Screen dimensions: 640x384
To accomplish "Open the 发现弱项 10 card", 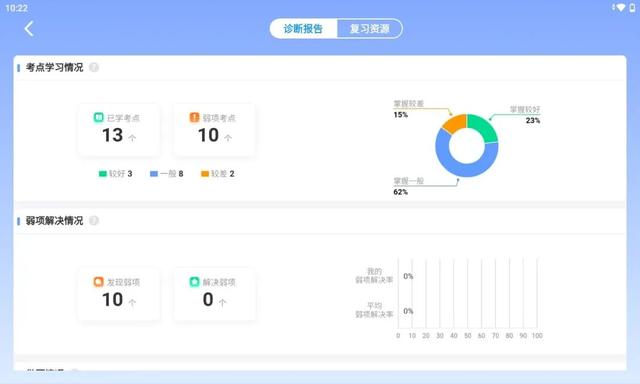I will (119, 294).
